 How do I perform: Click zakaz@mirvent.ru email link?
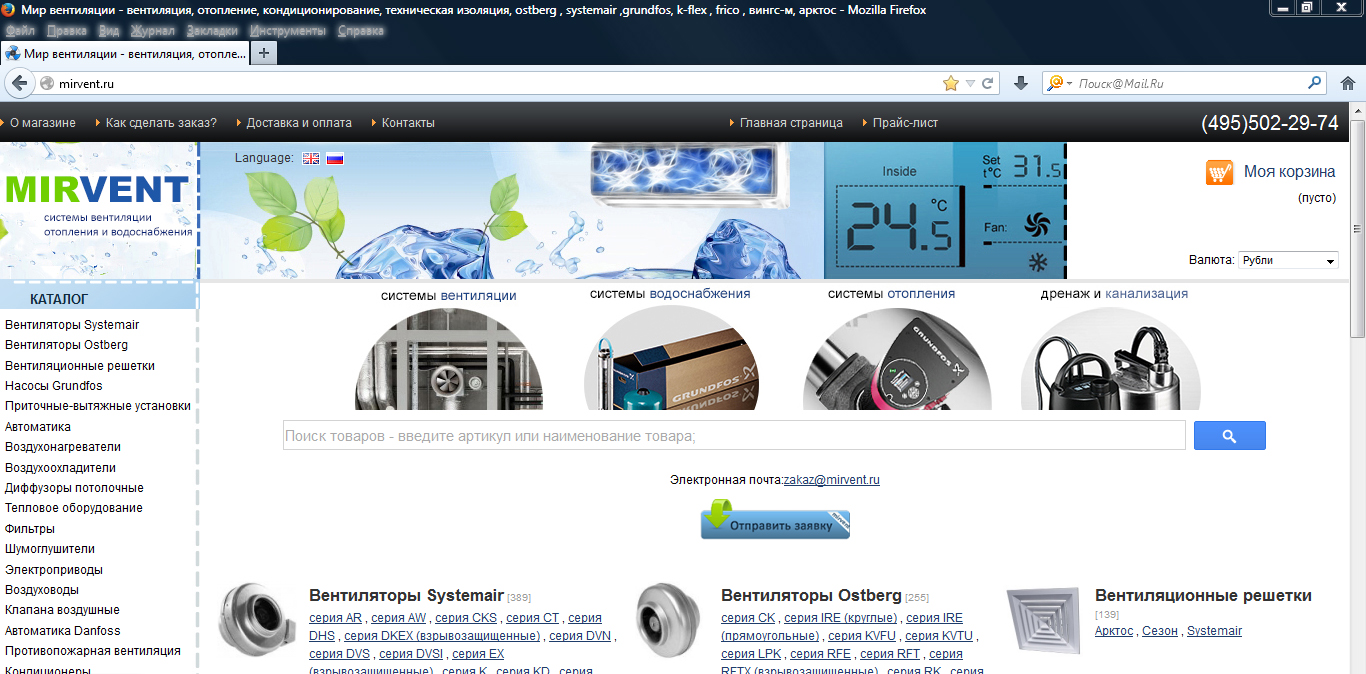[x=831, y=480]
